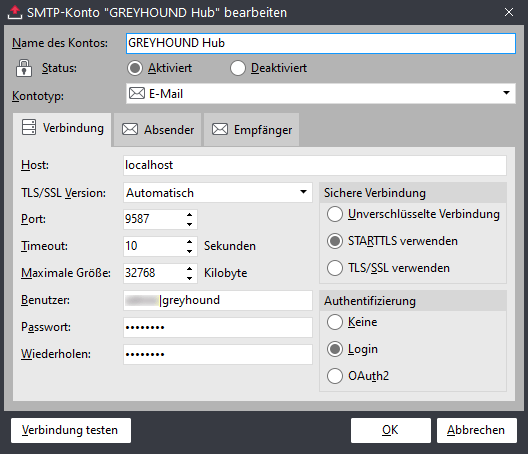The height and width of the screenshot is (454, 528).
Task: Click the Name des Kontos field
Action: coord(321,43)
